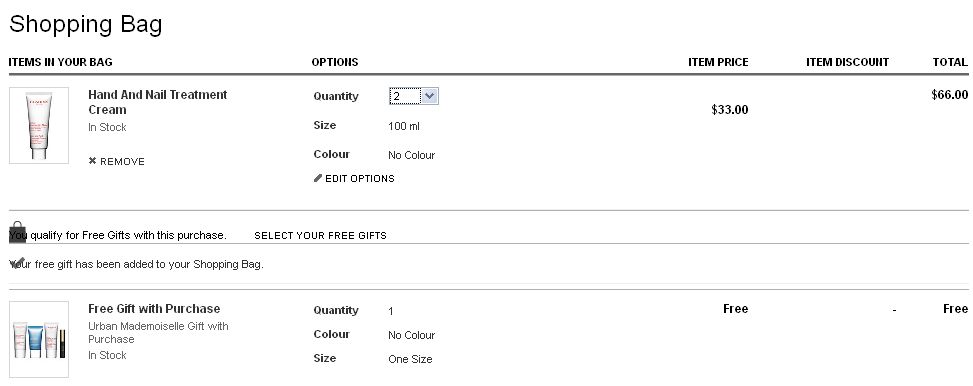Click the $66.00 total amount
Image resolution: width=973 pixels, height=386 pixels.
(x=949, y=95)
